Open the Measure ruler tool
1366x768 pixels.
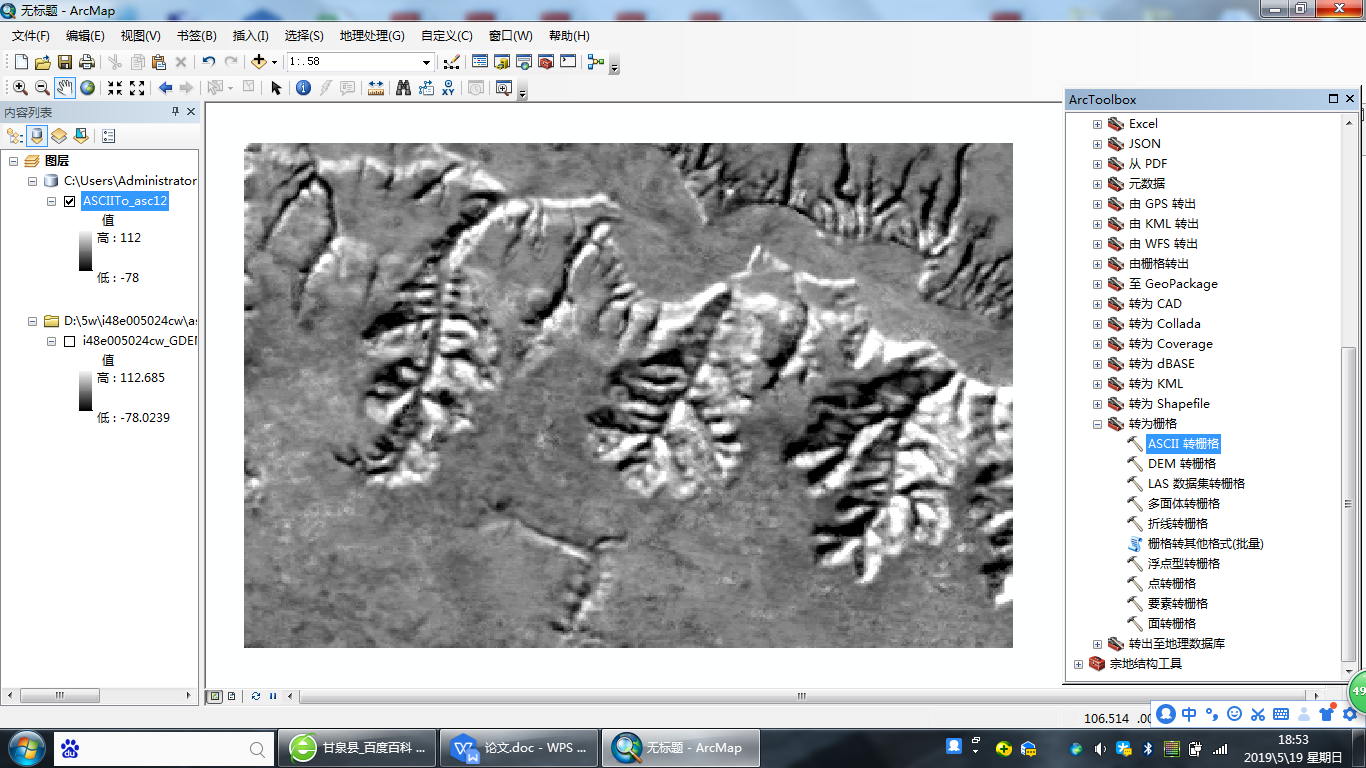pos(376,88)
